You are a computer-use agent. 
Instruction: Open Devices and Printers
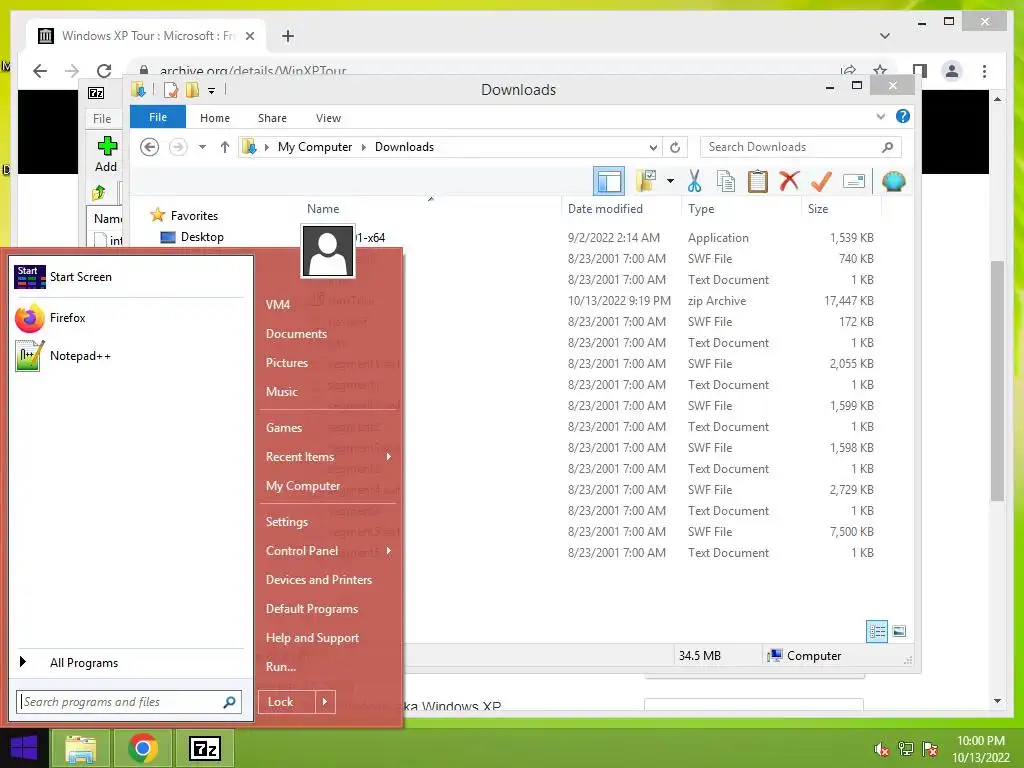point(319,580)
